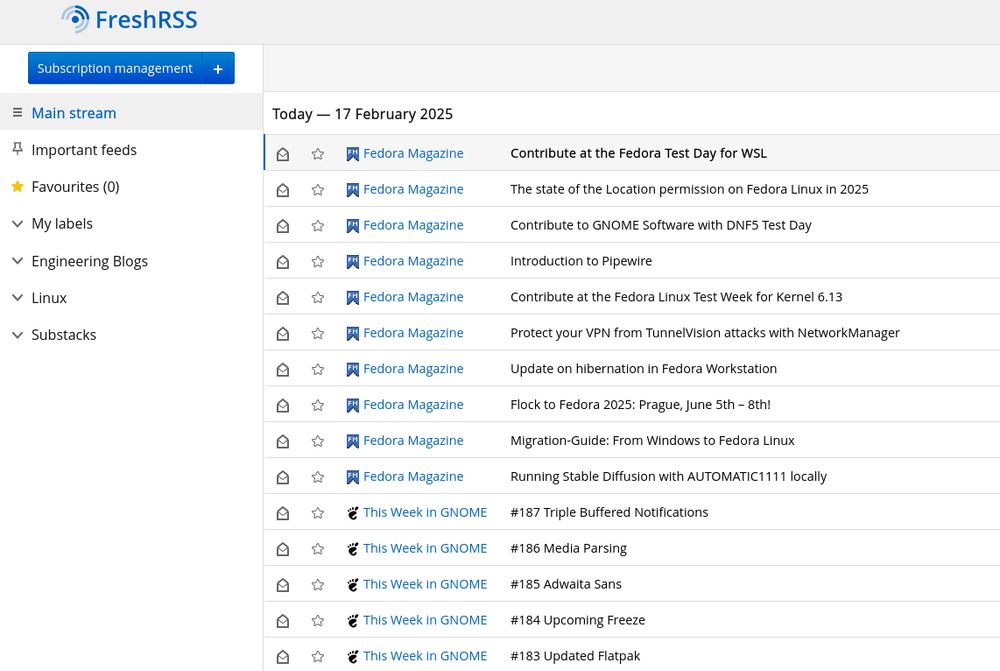
Task: Select Main stream in sidebar
Action: (x=74, y=113)
